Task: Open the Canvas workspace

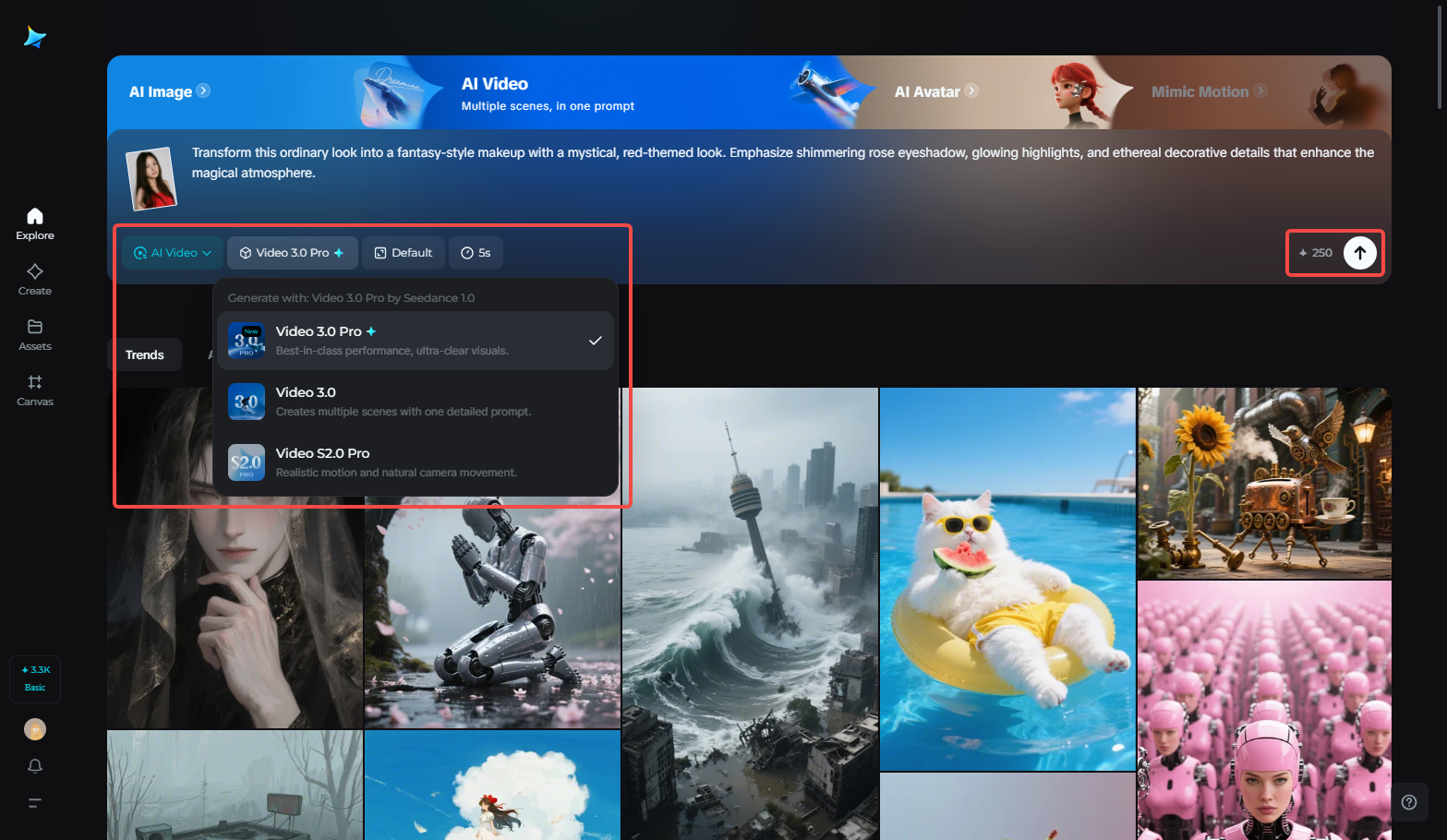Action: pos(35,390)
